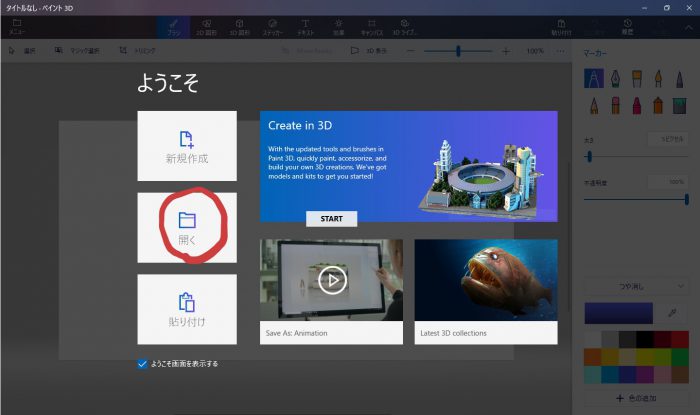Image resolution: width=700 pixels, height=415 pixels.
Task: Choose the green color swatch
Action: click(x=680, y=357)
